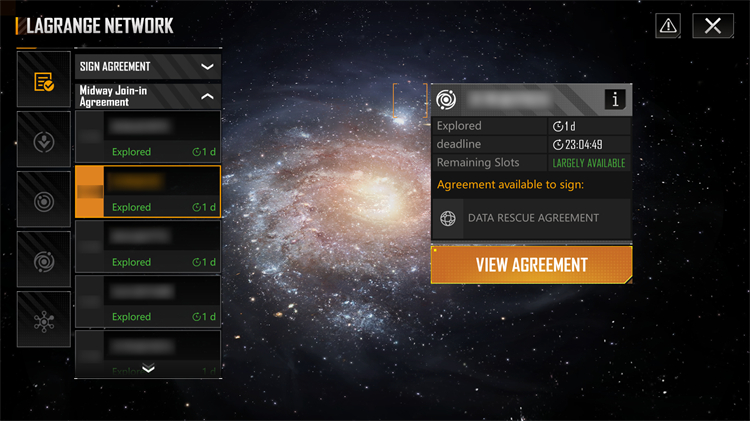
Task: Select the orbit rings sidebar icon
Action: pyautogui.click(x=44, y=260)
